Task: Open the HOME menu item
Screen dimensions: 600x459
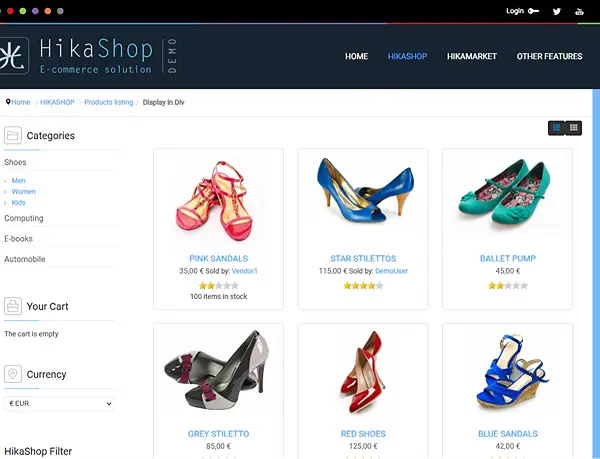Action: click(357, 57)
